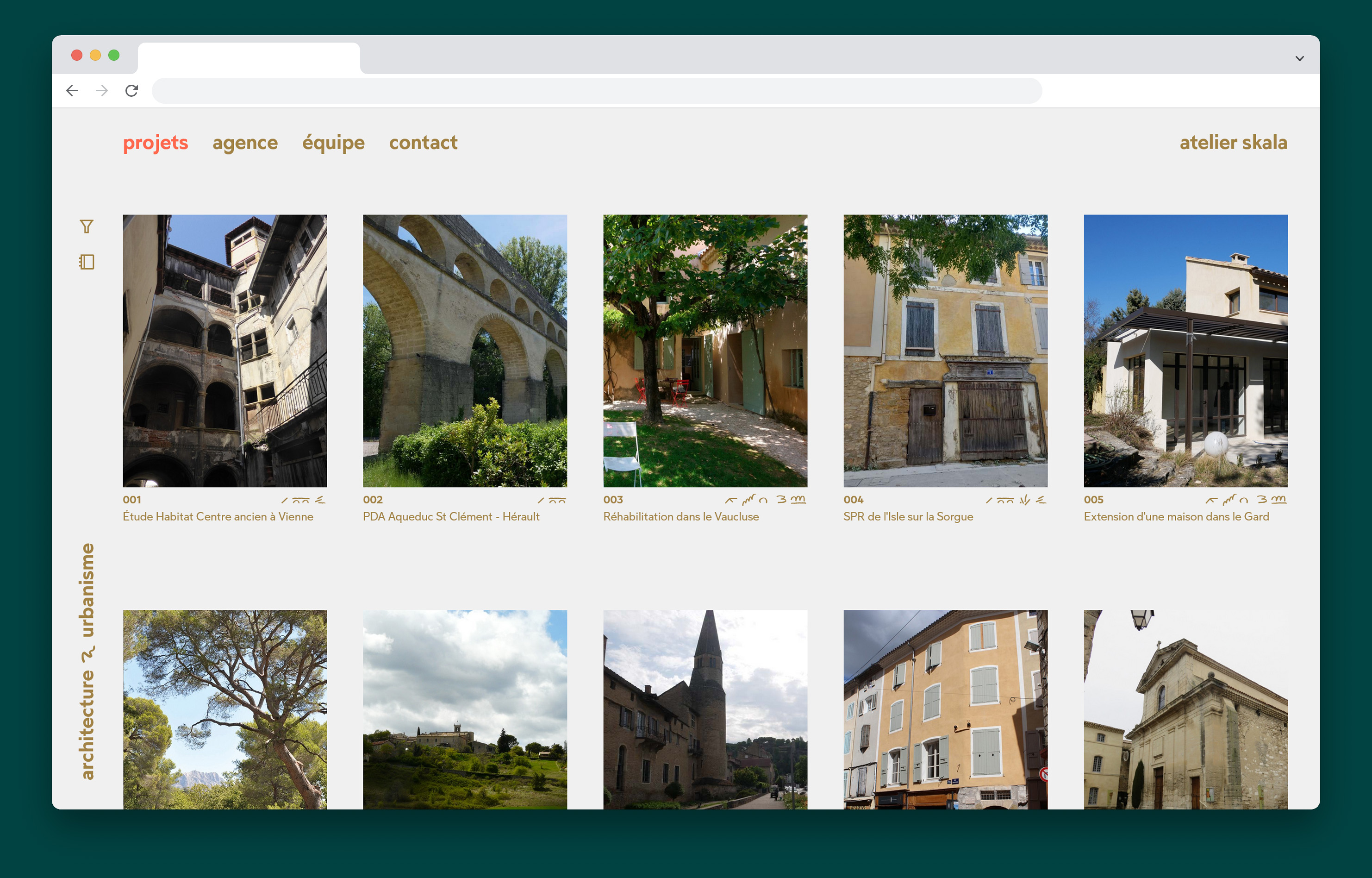Screen dimensions: 1372x878
Task: Open the stone chapel facade photo
Action: tap(1185, 710)
